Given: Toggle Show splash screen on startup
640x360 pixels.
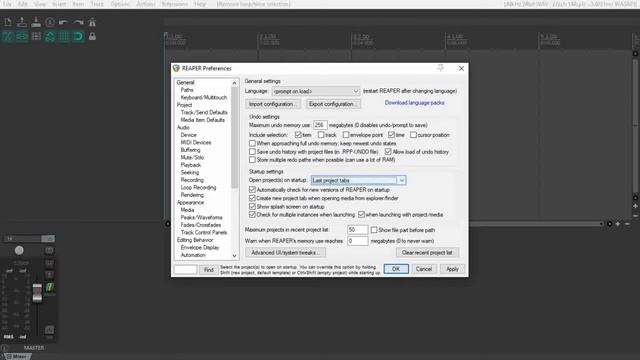Looking at the screenshot, I should click(x=252, y=207).
